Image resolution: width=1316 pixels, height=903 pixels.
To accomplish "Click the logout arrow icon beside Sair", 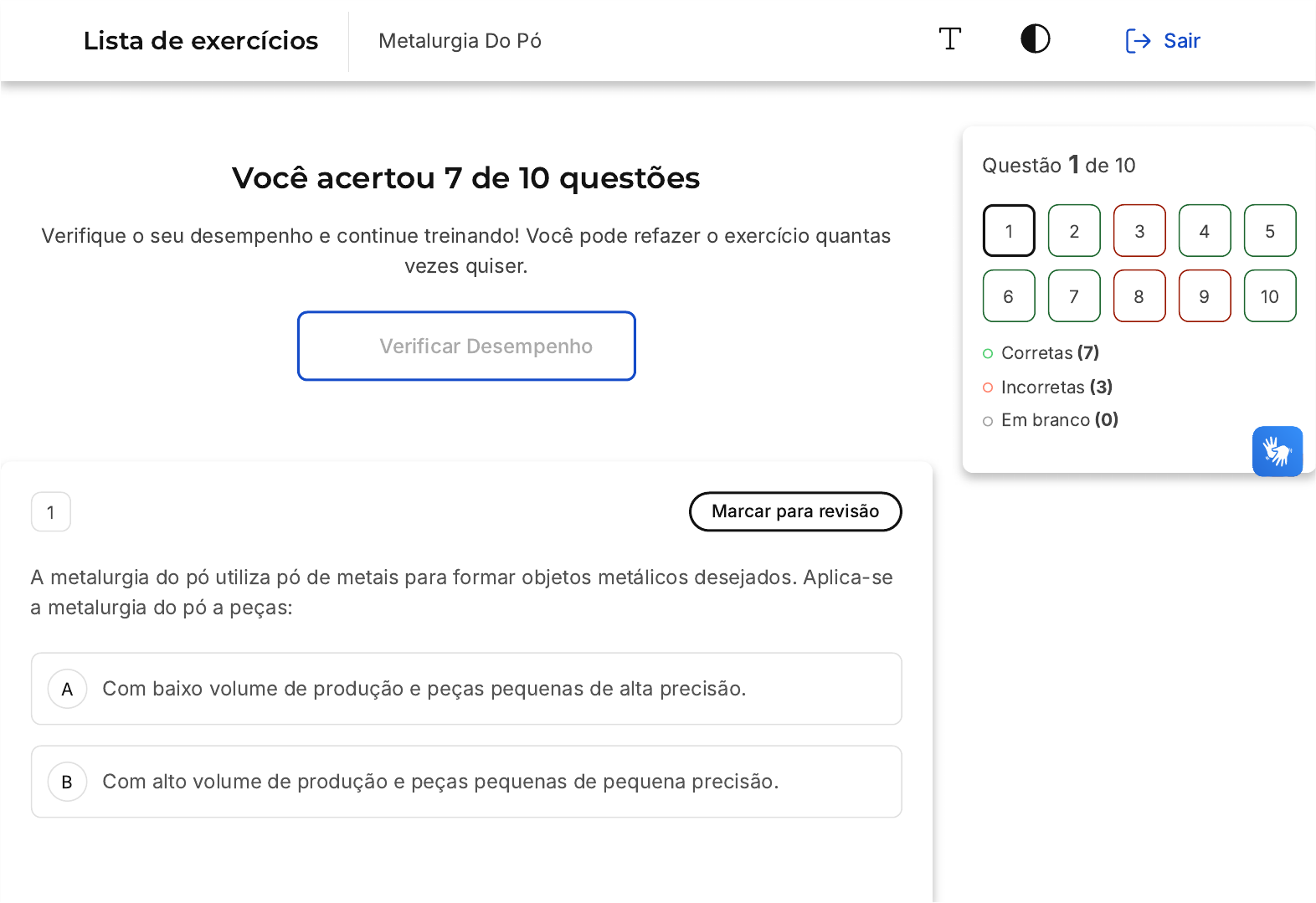I will pyautogui.click(x=1138, y=41).
